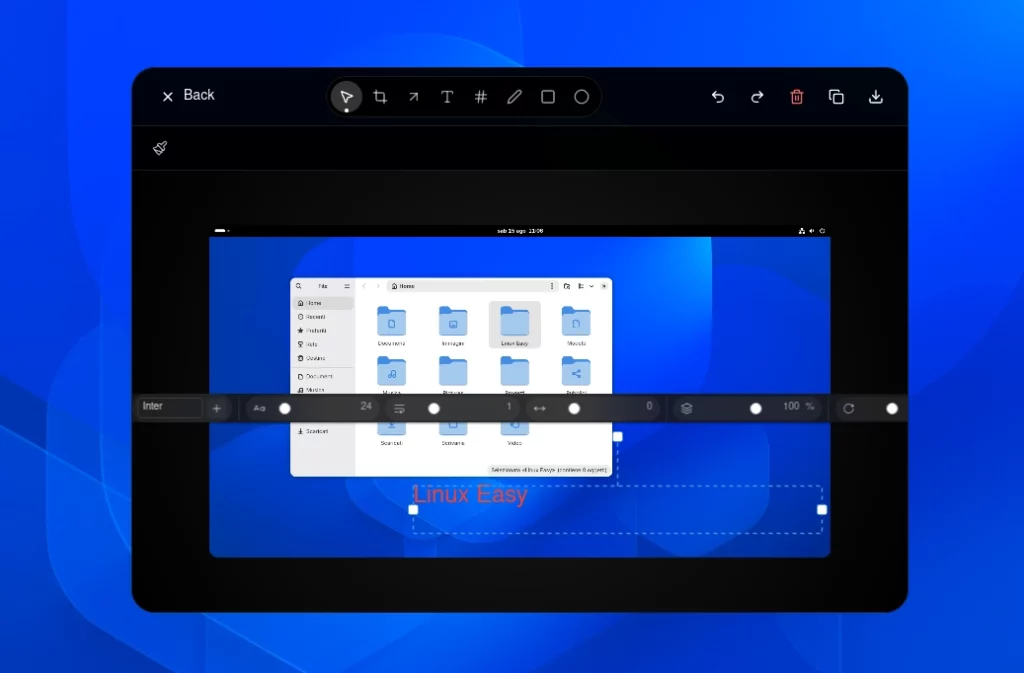Select the red Linux Easy text annotation
Image resolution: width=1024 pixels, height=673 pixels.
coord(470,495)
